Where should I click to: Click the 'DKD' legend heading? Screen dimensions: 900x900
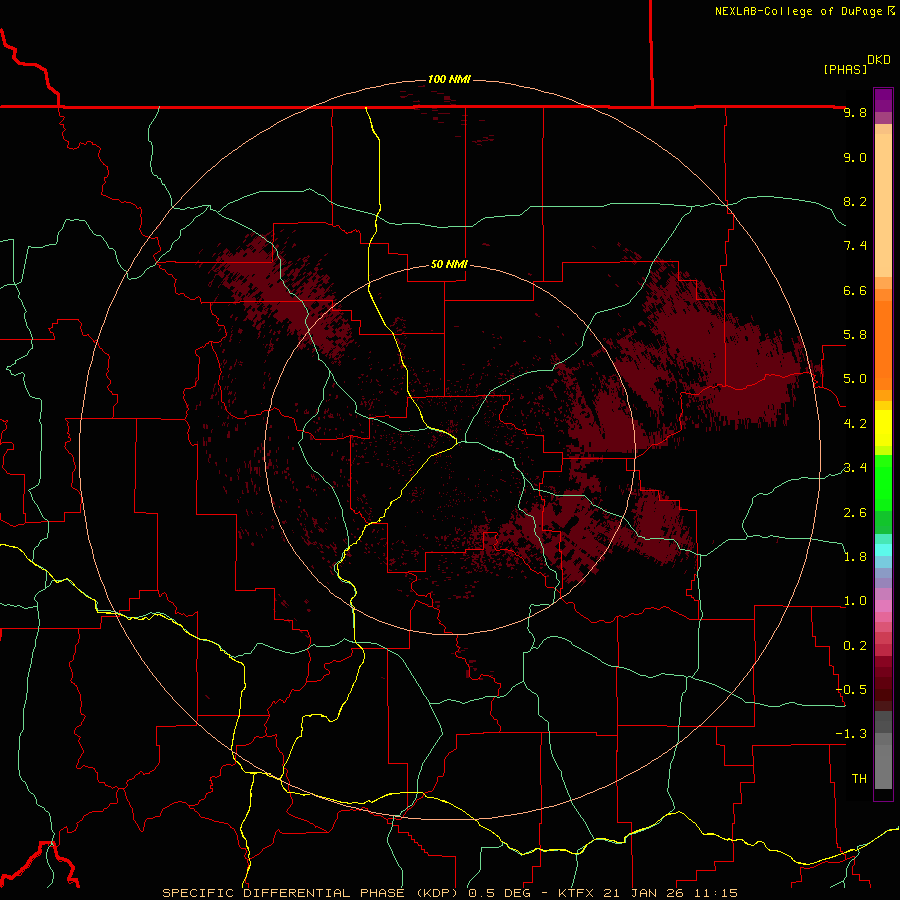click(x=879, y=60)
